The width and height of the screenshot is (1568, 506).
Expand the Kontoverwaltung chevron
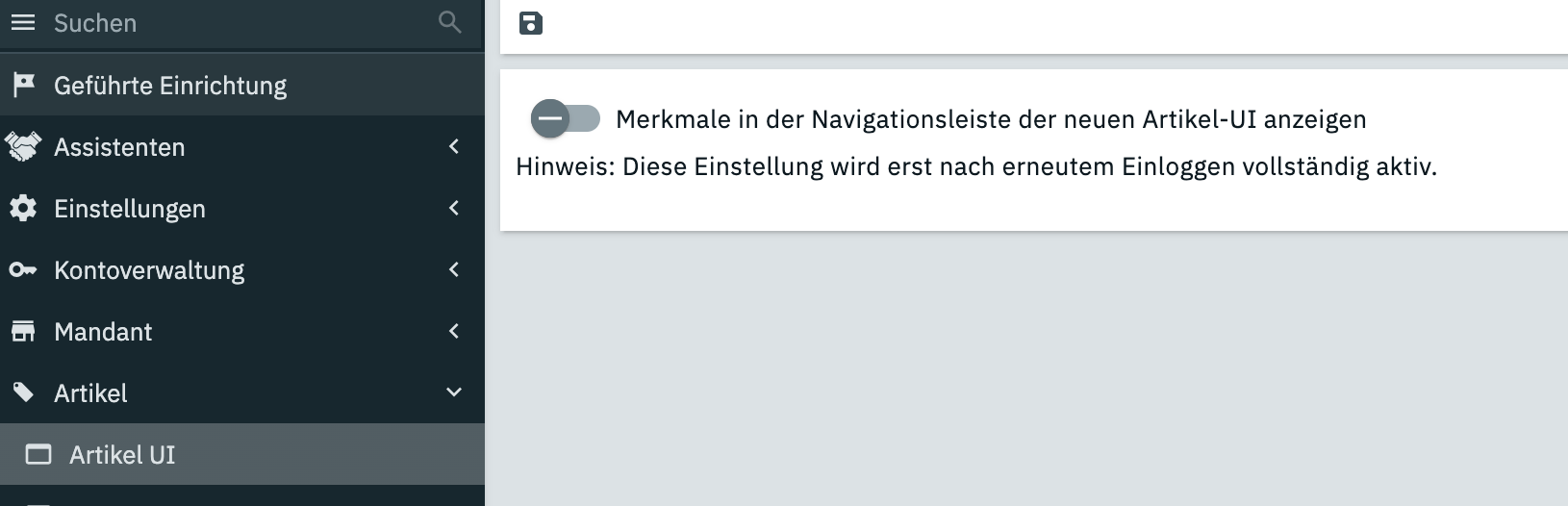coord(454,269)
